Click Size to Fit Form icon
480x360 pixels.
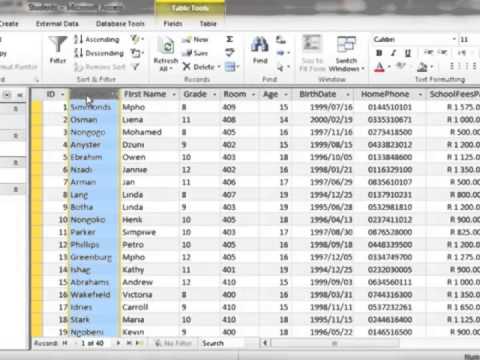[x=312, y=44]
